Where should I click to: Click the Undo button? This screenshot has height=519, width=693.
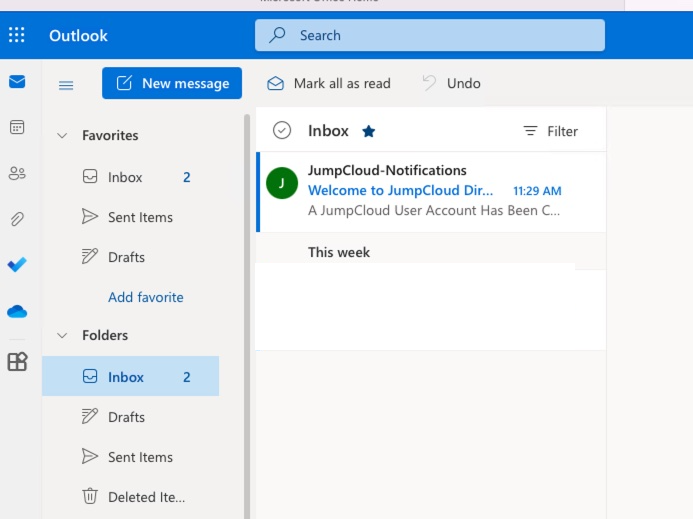pos(452,83)
